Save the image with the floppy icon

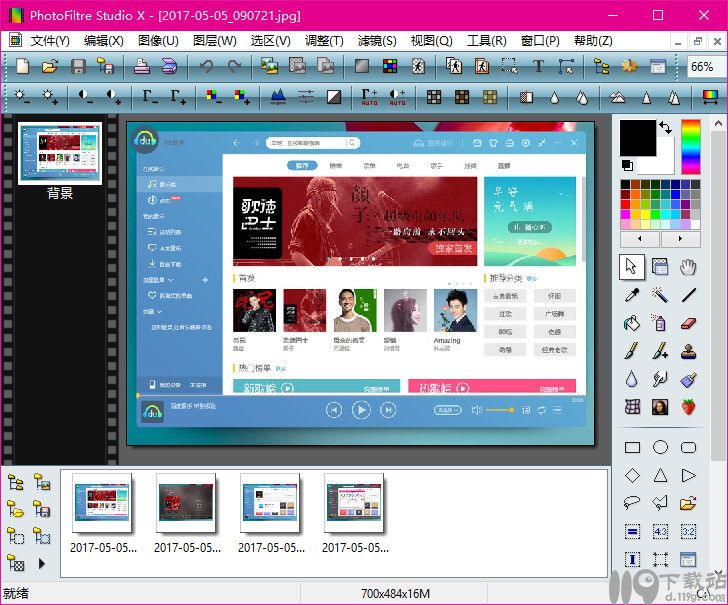[x=78, y=66]
